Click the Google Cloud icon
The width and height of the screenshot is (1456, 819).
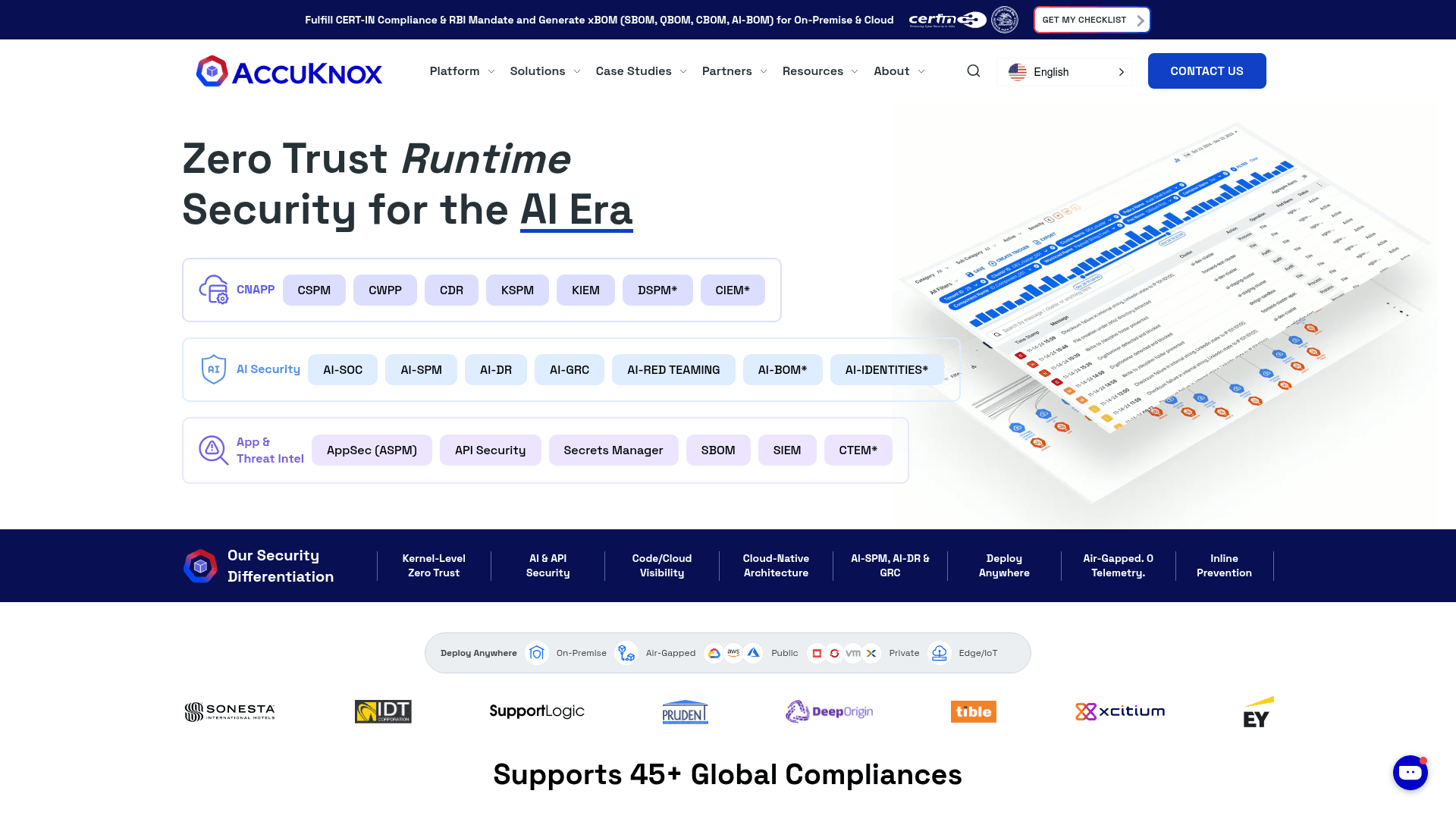pos(714,653)
